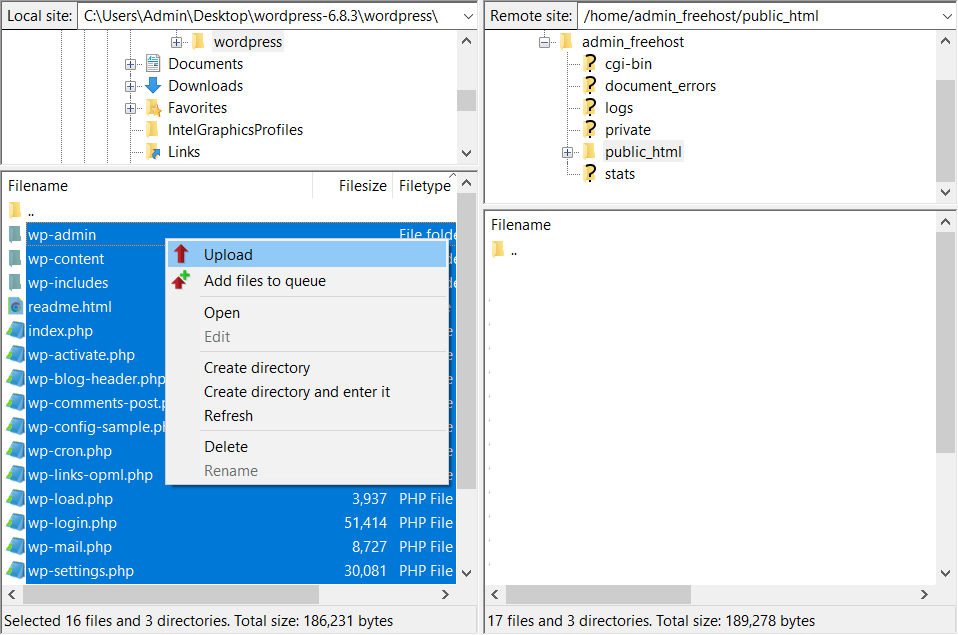Click the Links folder icon
Image resolution: width=958 pixels, height=635 pixels.
pyautogui.click(x=153, y=152)
